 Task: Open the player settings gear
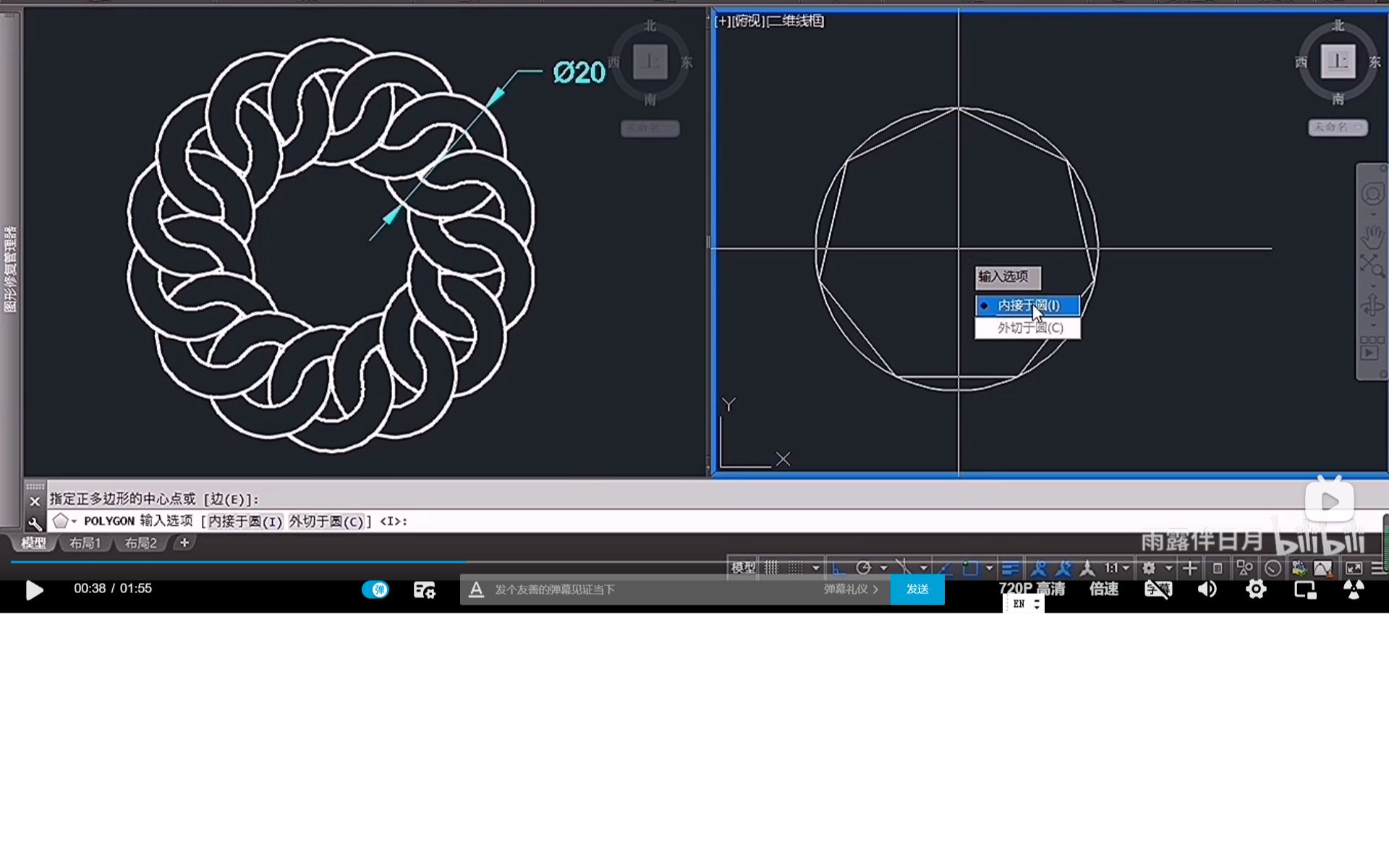pos(1256,590)
